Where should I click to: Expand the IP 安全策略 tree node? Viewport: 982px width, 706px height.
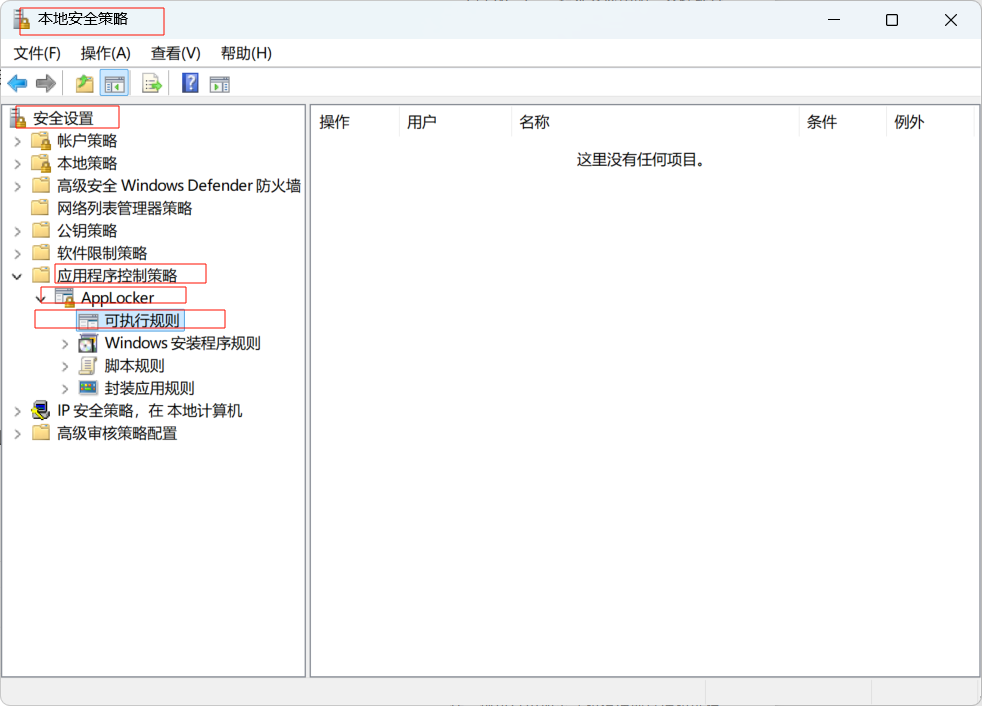click(18, 412)
